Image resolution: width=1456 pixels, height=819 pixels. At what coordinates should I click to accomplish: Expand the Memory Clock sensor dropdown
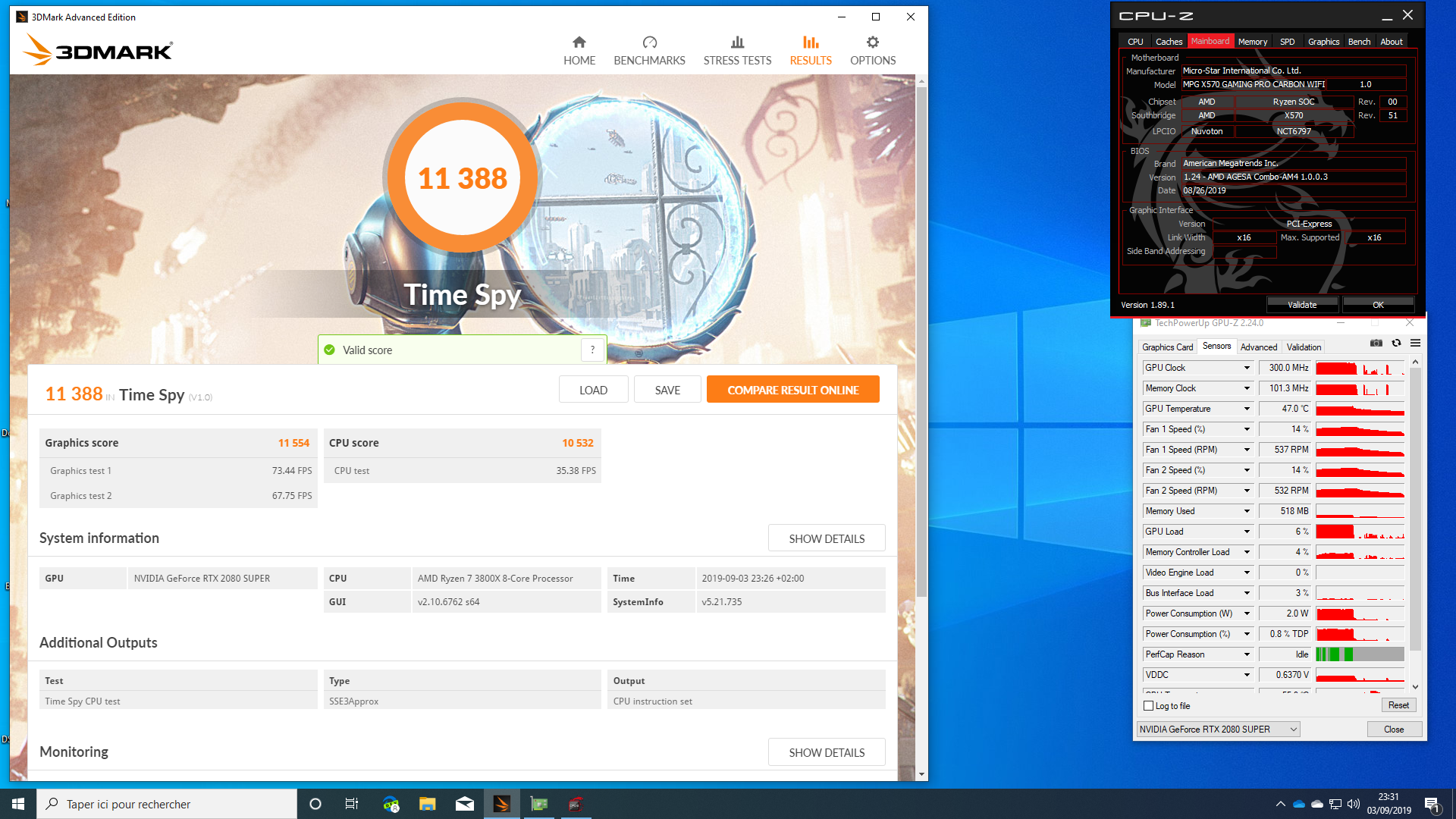pos(1247,388)
